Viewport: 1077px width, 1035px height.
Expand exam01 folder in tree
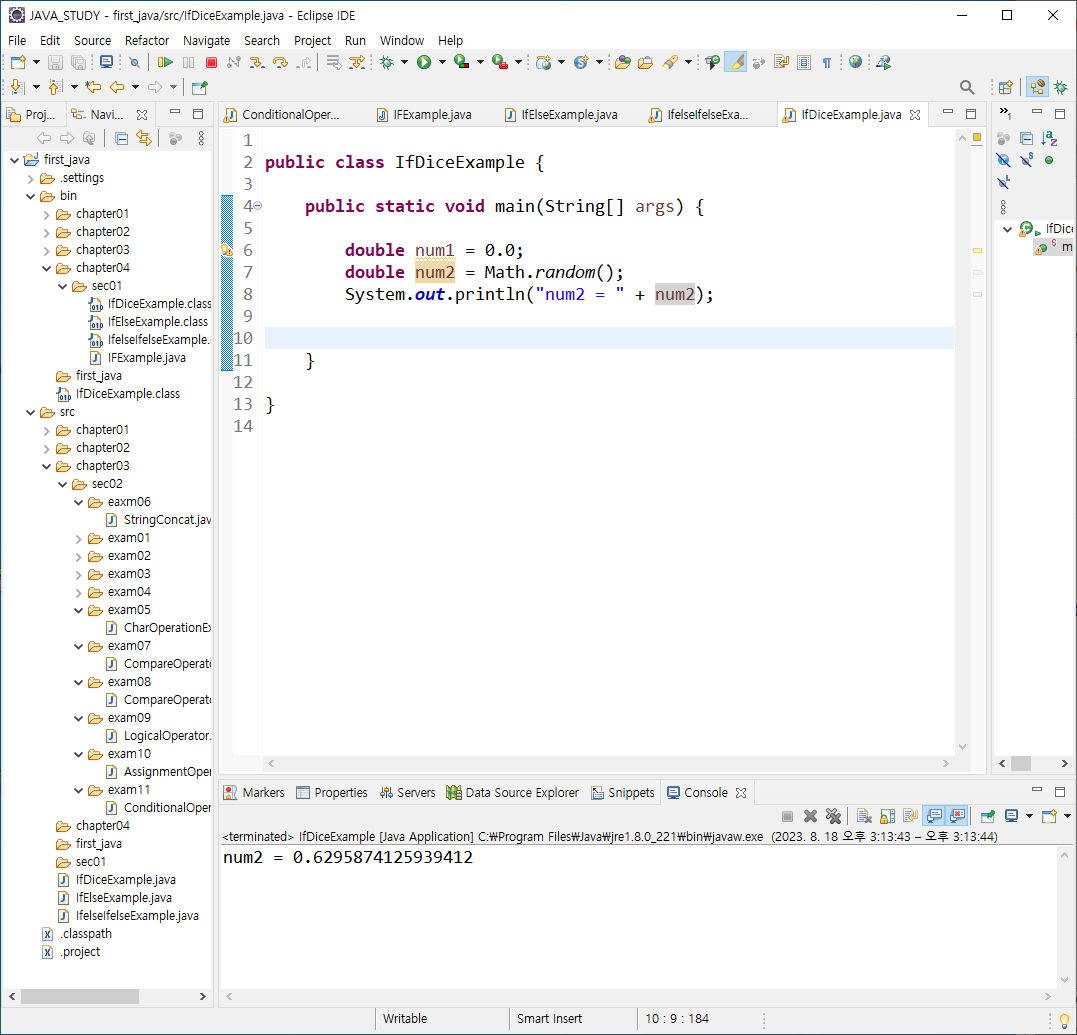tap(78, 538)
